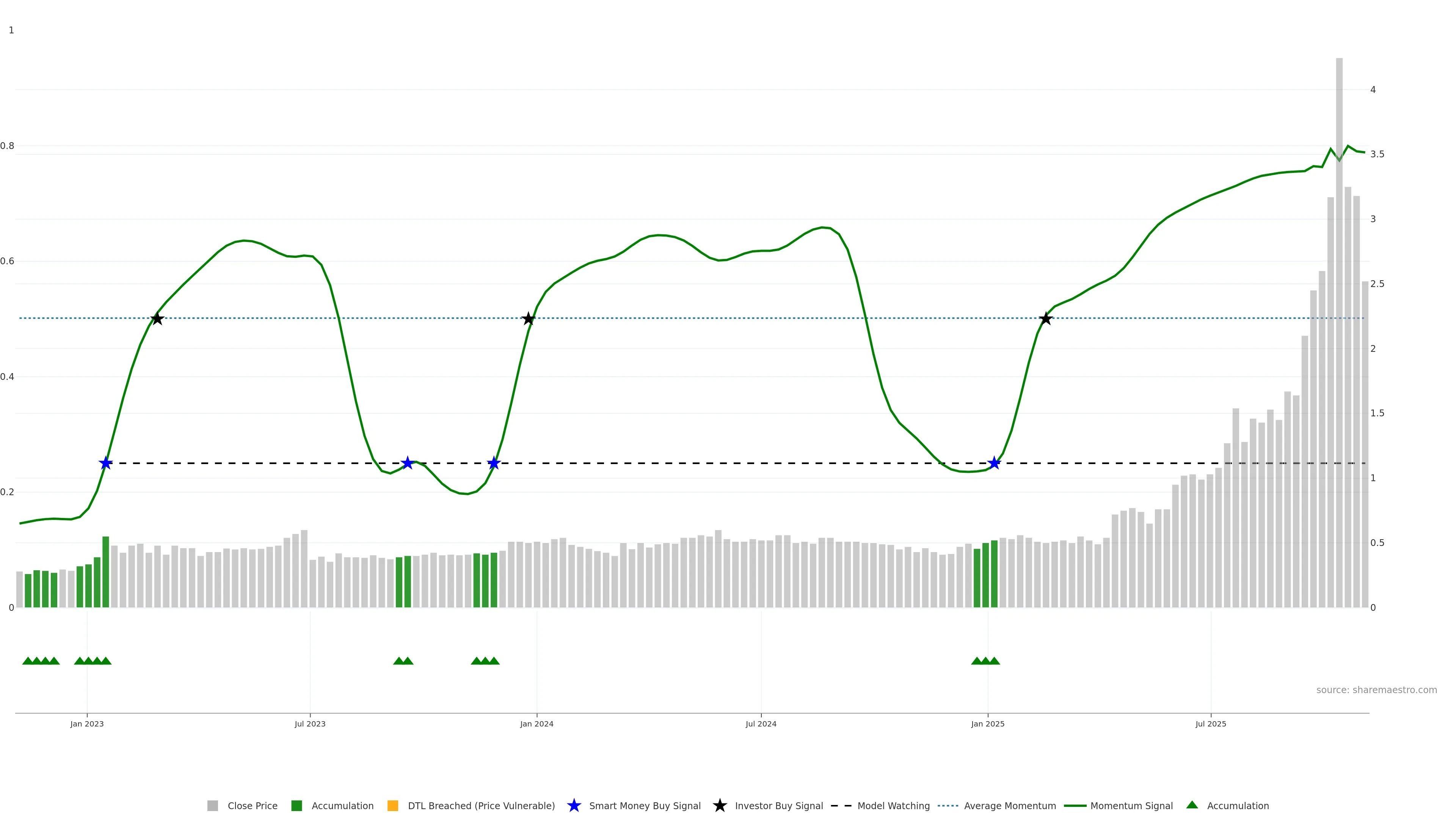Click the Jan 2023 axis label

[87, 724]
